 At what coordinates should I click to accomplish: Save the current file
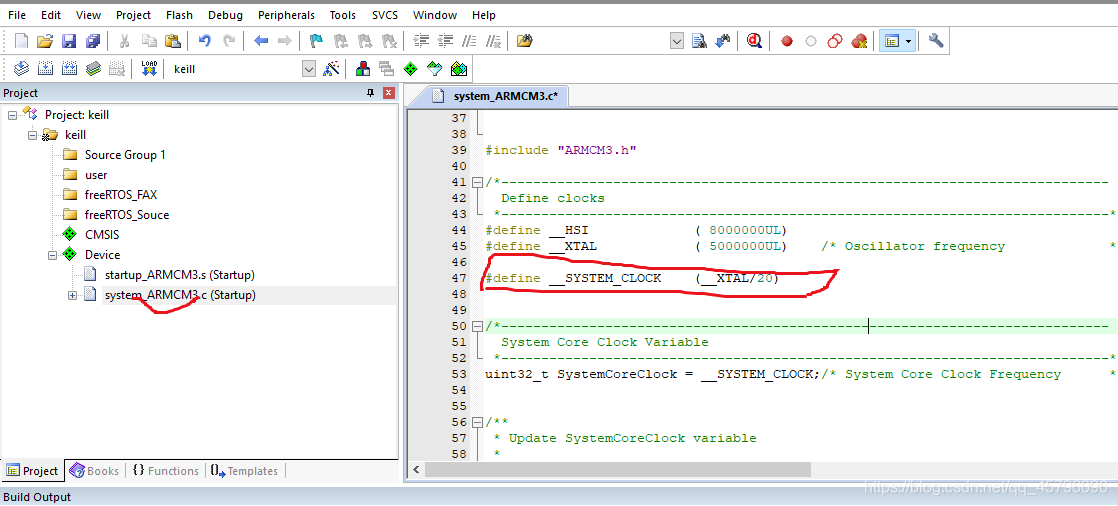(68, 41)
